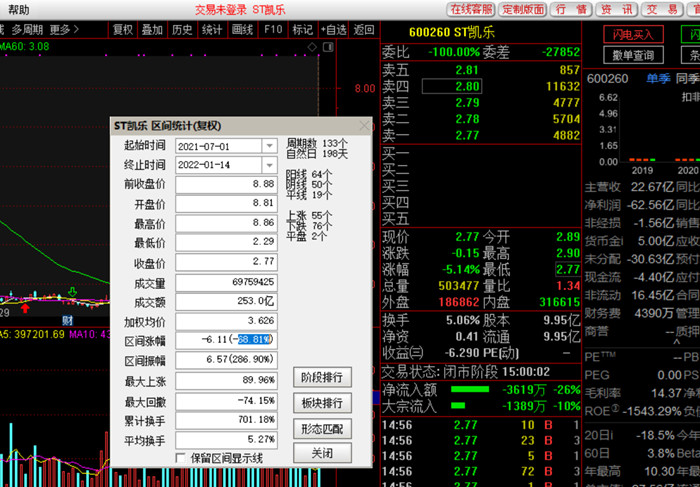
Task: Toggle the side panel icon above chart
Action: tap(328, 46)
